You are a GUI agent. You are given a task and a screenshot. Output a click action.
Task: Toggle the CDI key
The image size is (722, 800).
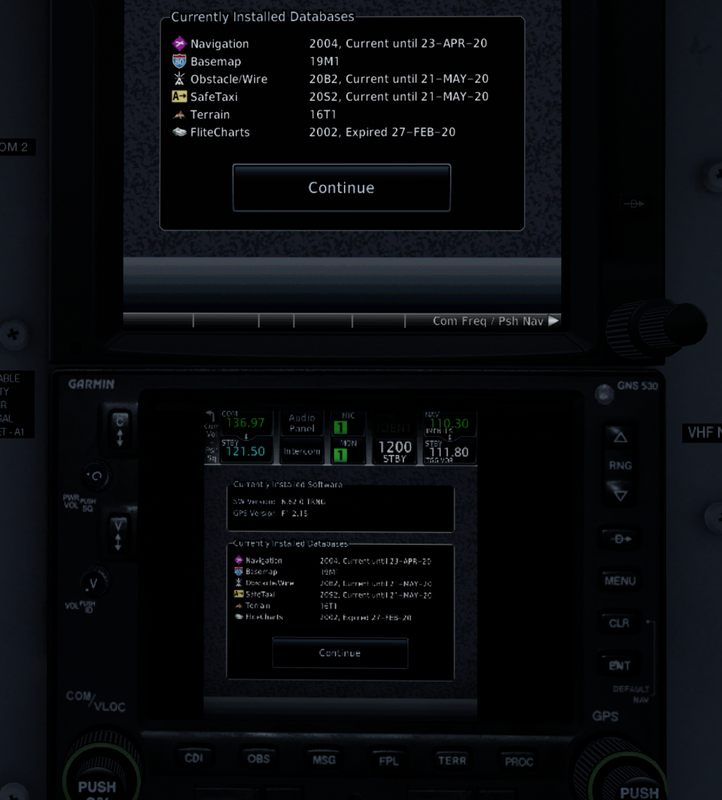[x=194, y=758]
